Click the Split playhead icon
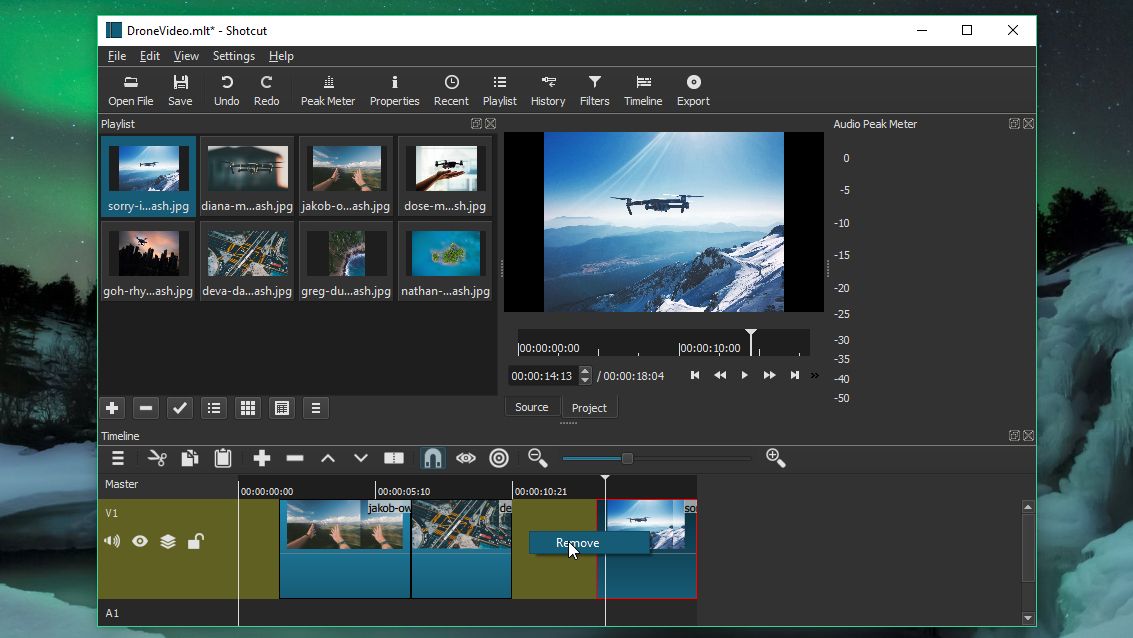The height and width of the screenshot is (638, 1133). (x=394, y=458)
